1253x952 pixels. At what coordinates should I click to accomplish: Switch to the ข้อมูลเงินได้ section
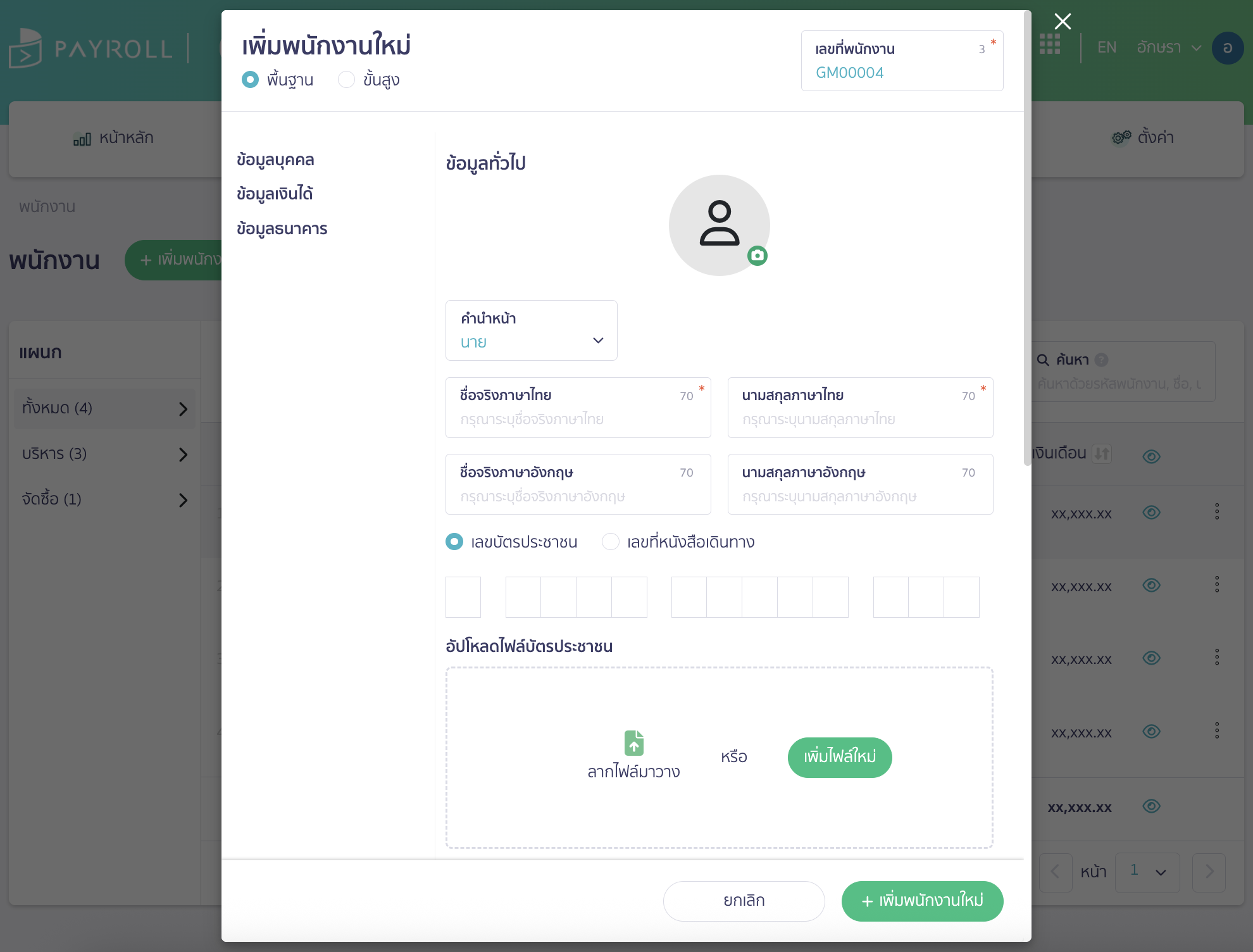point(276,194)
